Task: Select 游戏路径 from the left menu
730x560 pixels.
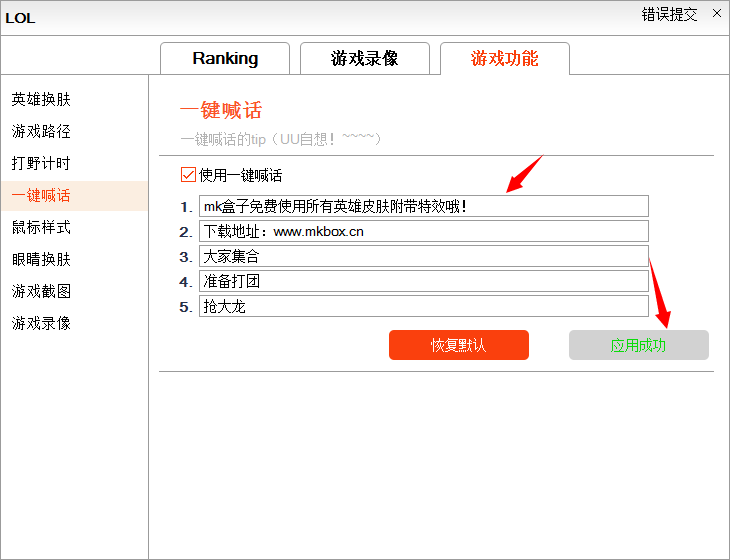Action: pos(41,132)
